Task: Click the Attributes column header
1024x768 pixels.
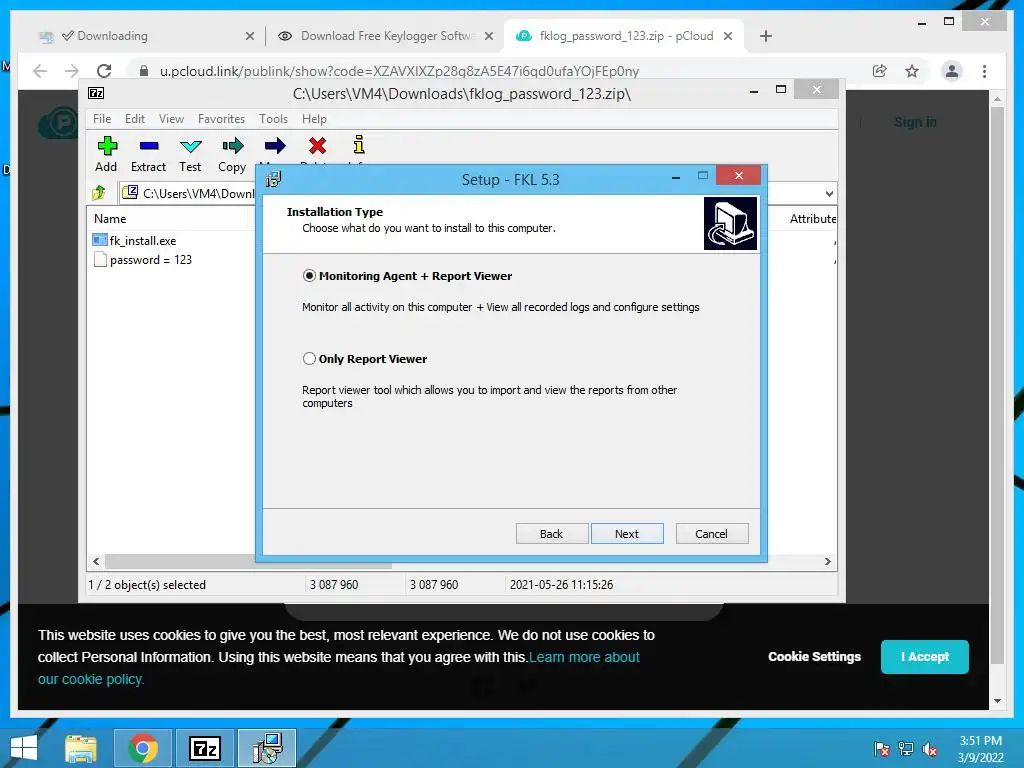Action: coord(812,219)
